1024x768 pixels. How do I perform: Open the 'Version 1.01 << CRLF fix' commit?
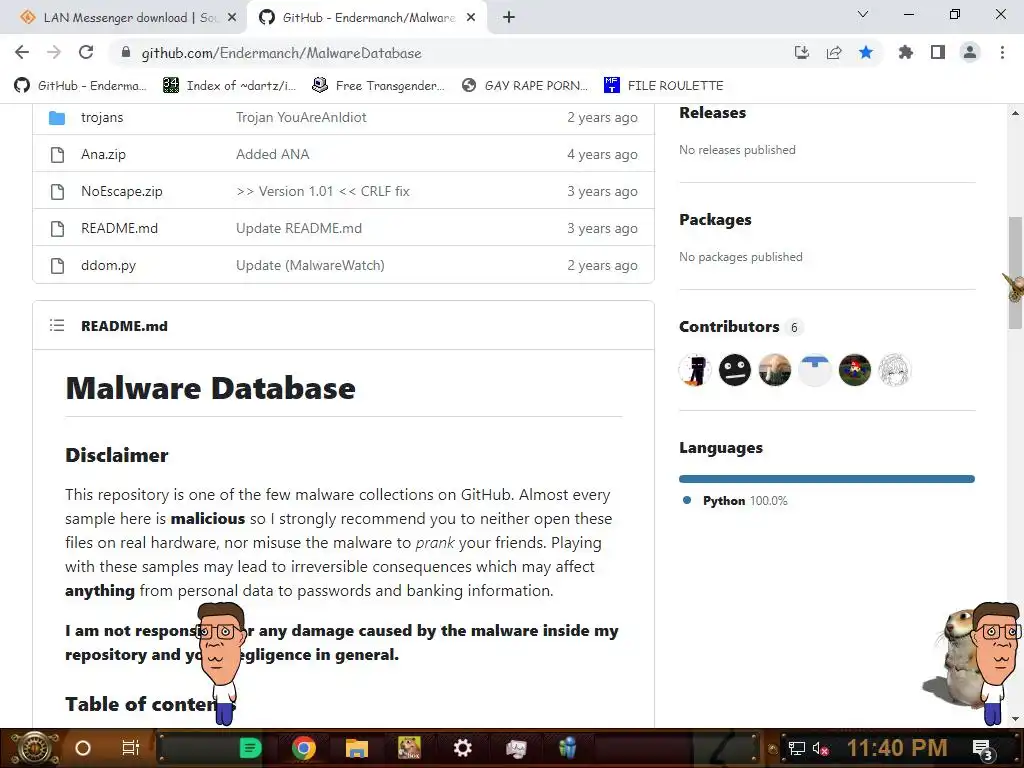[x=323, y=191]
